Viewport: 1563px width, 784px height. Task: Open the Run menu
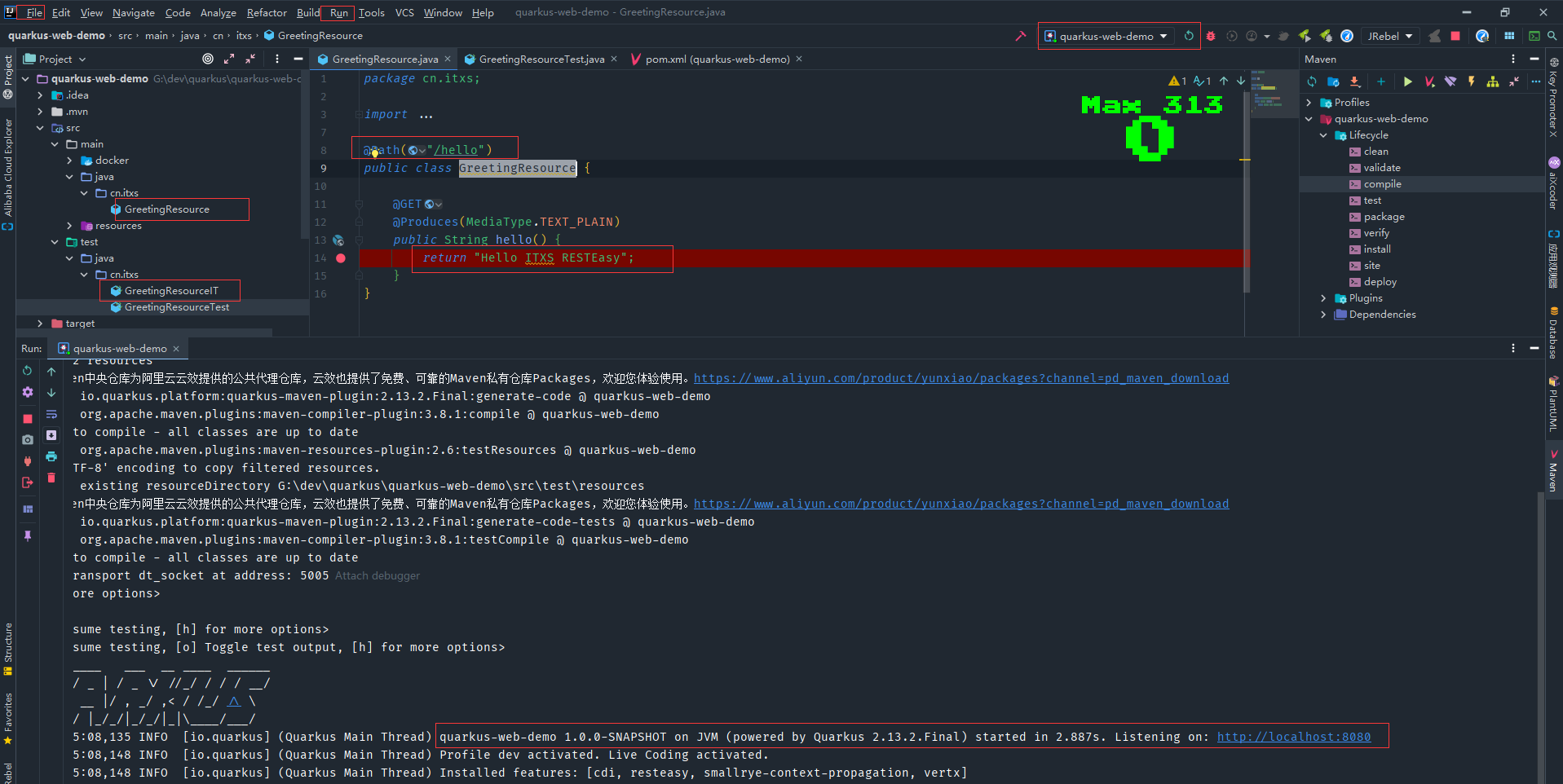(338, 12)
